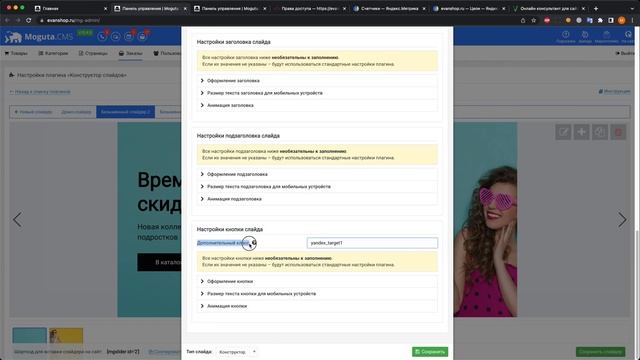
Task: Open the third header notification icon
Action: 129,37
